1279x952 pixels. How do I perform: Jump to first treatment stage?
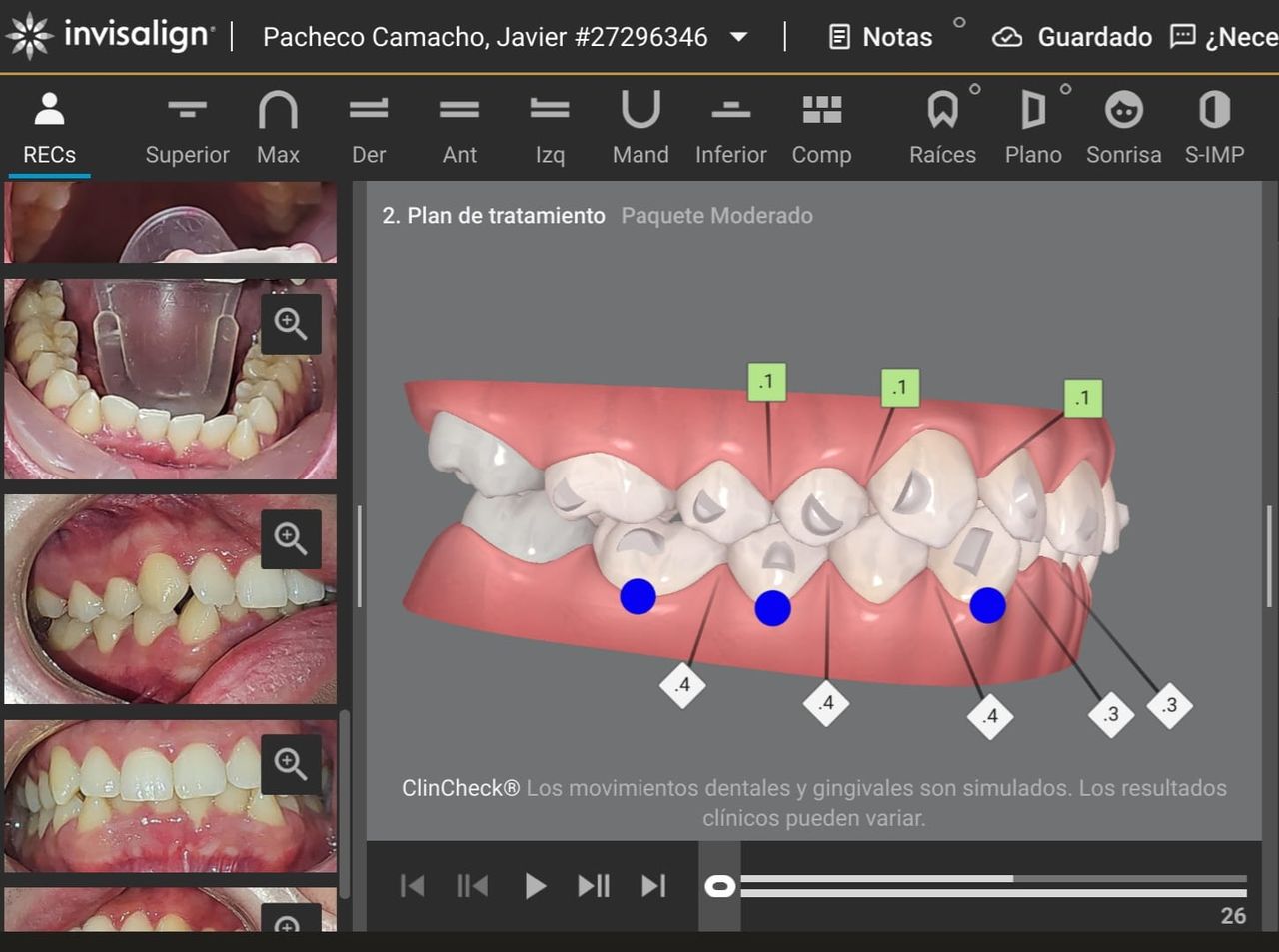tap(412, 886)
